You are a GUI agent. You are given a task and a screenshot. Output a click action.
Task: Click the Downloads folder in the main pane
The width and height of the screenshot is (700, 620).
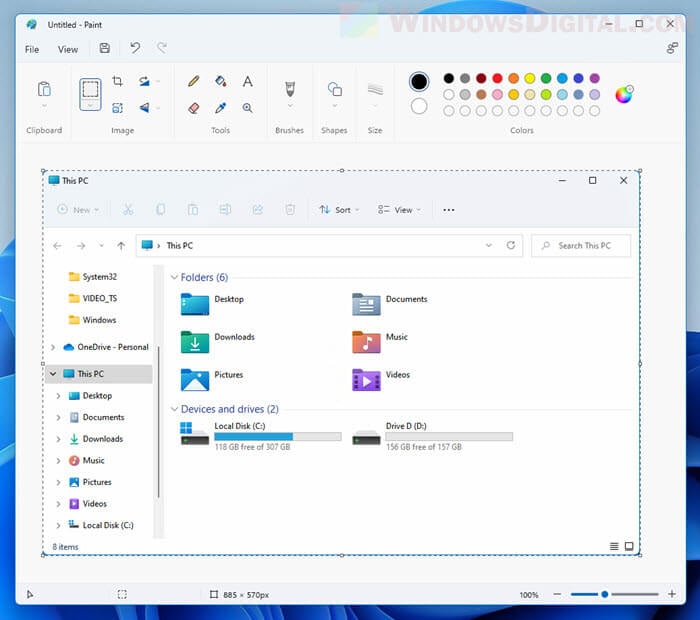tap(217, 342)
